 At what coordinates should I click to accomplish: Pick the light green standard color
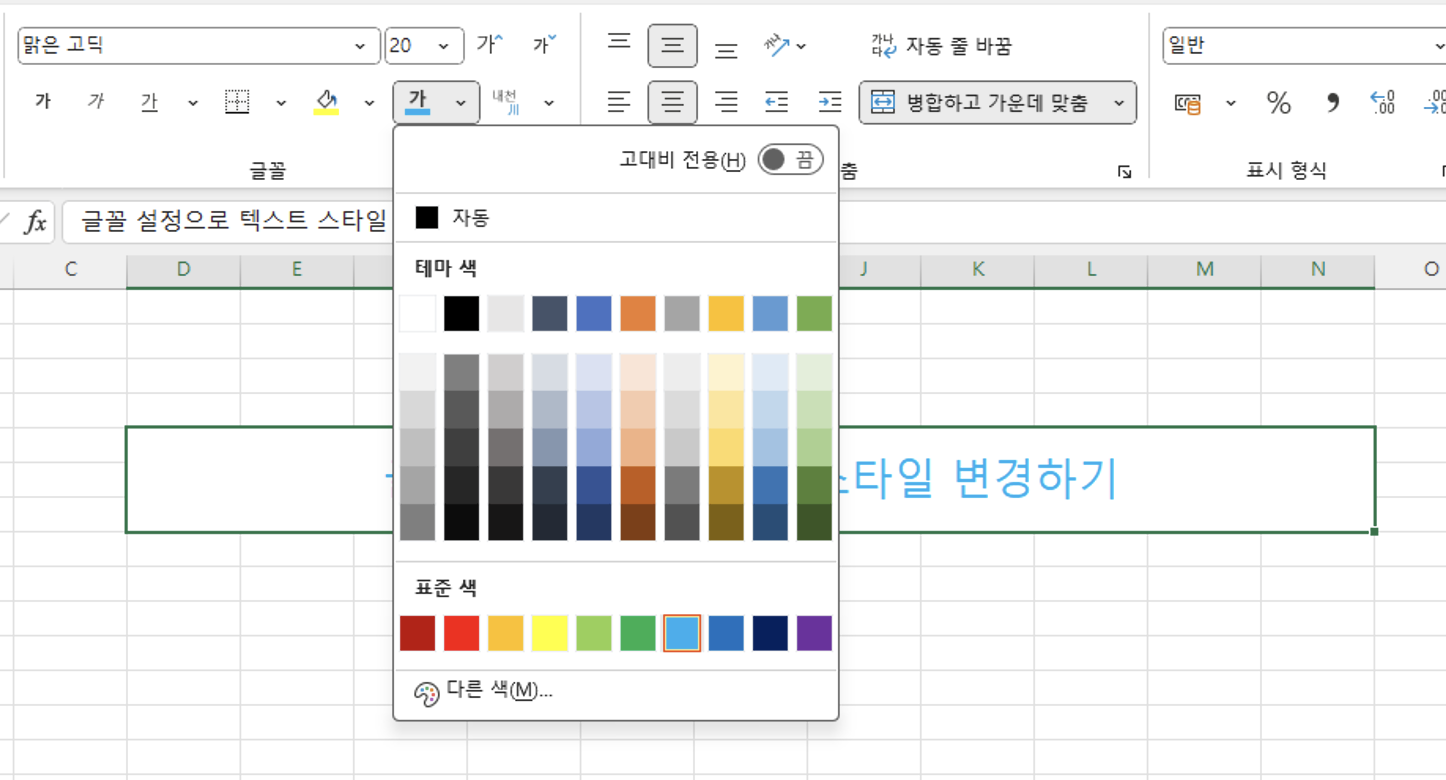coord(594,633)
